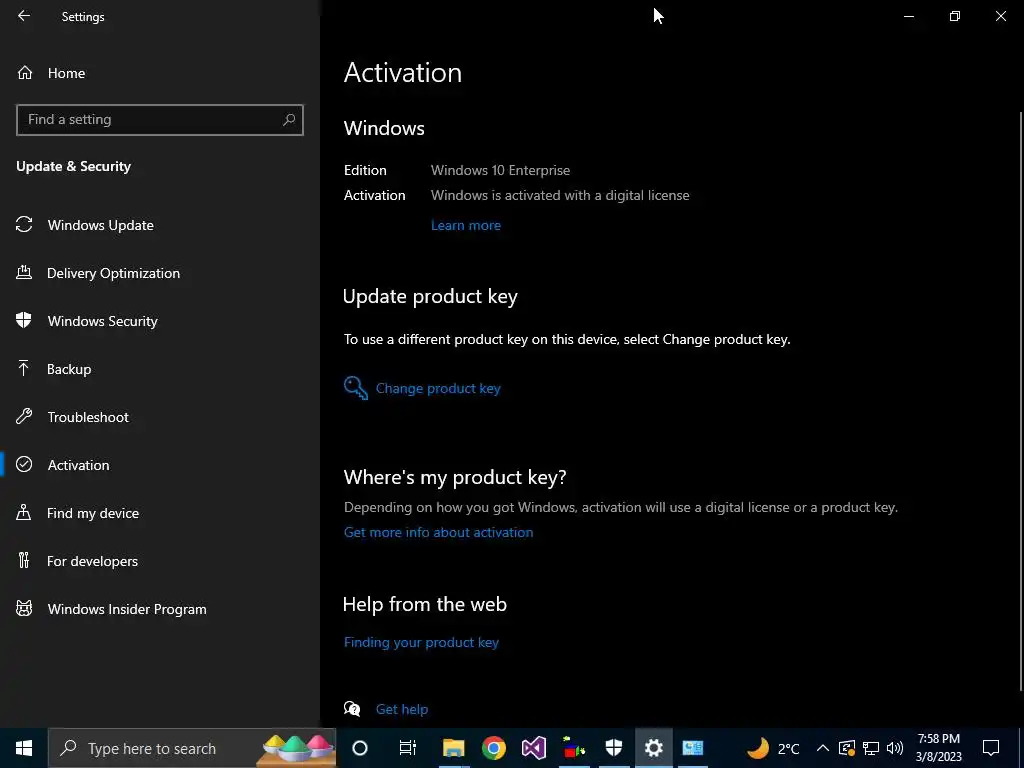This screenshot has height=768, width=1024.
Task: Open the Action Center notifications icon
Action: 991,748
